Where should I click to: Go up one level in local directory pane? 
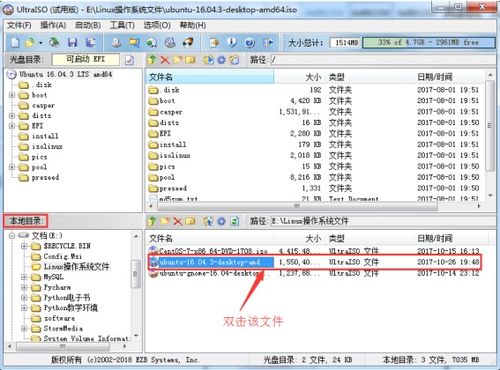[152, 221]
